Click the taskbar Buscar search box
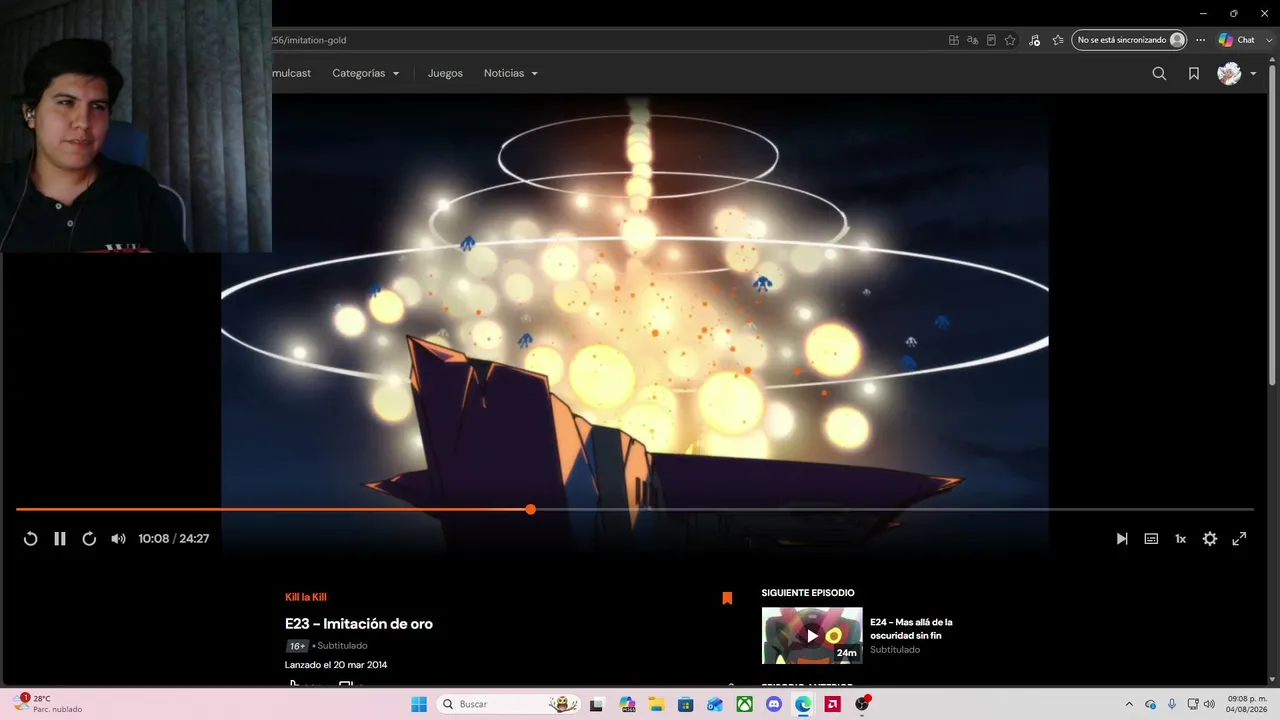 [x=510, y=704]
